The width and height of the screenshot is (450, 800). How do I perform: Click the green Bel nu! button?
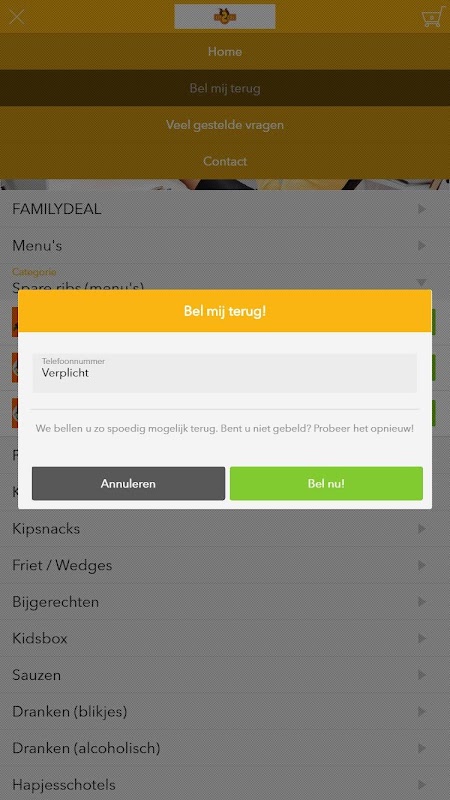point(326,483)
